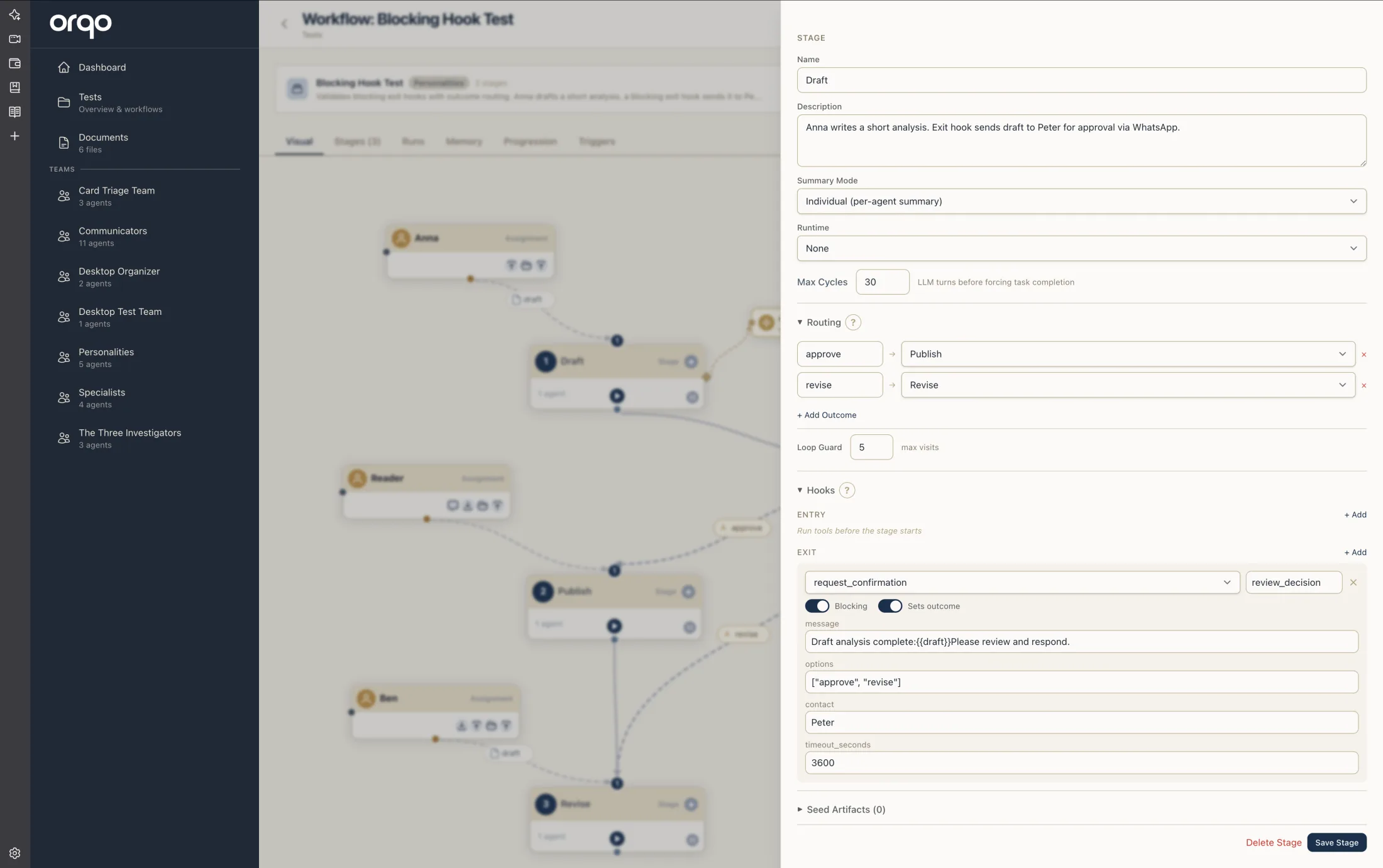This screenshot has height=868, width=1383.
Task: Toggle the Sets outcome switch
Action: tap(890, 606)
